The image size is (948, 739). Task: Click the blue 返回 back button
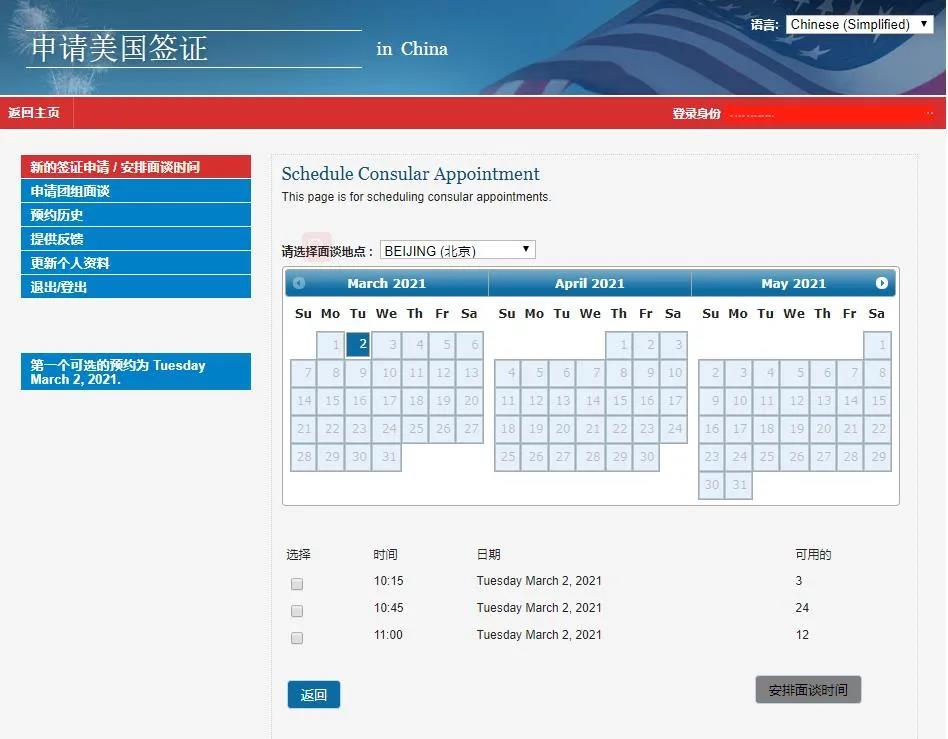[x=314, y=694]
